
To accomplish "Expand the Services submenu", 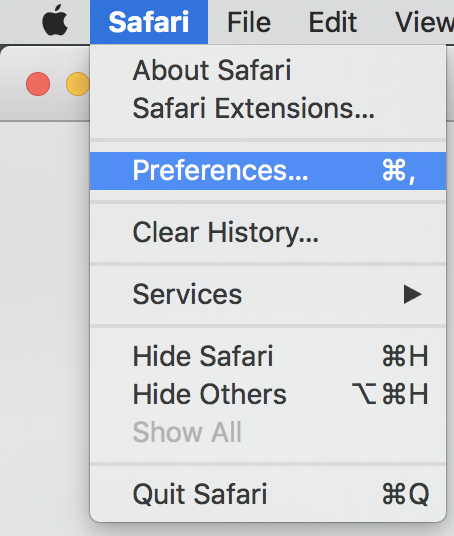I will [x=268, y=294].
